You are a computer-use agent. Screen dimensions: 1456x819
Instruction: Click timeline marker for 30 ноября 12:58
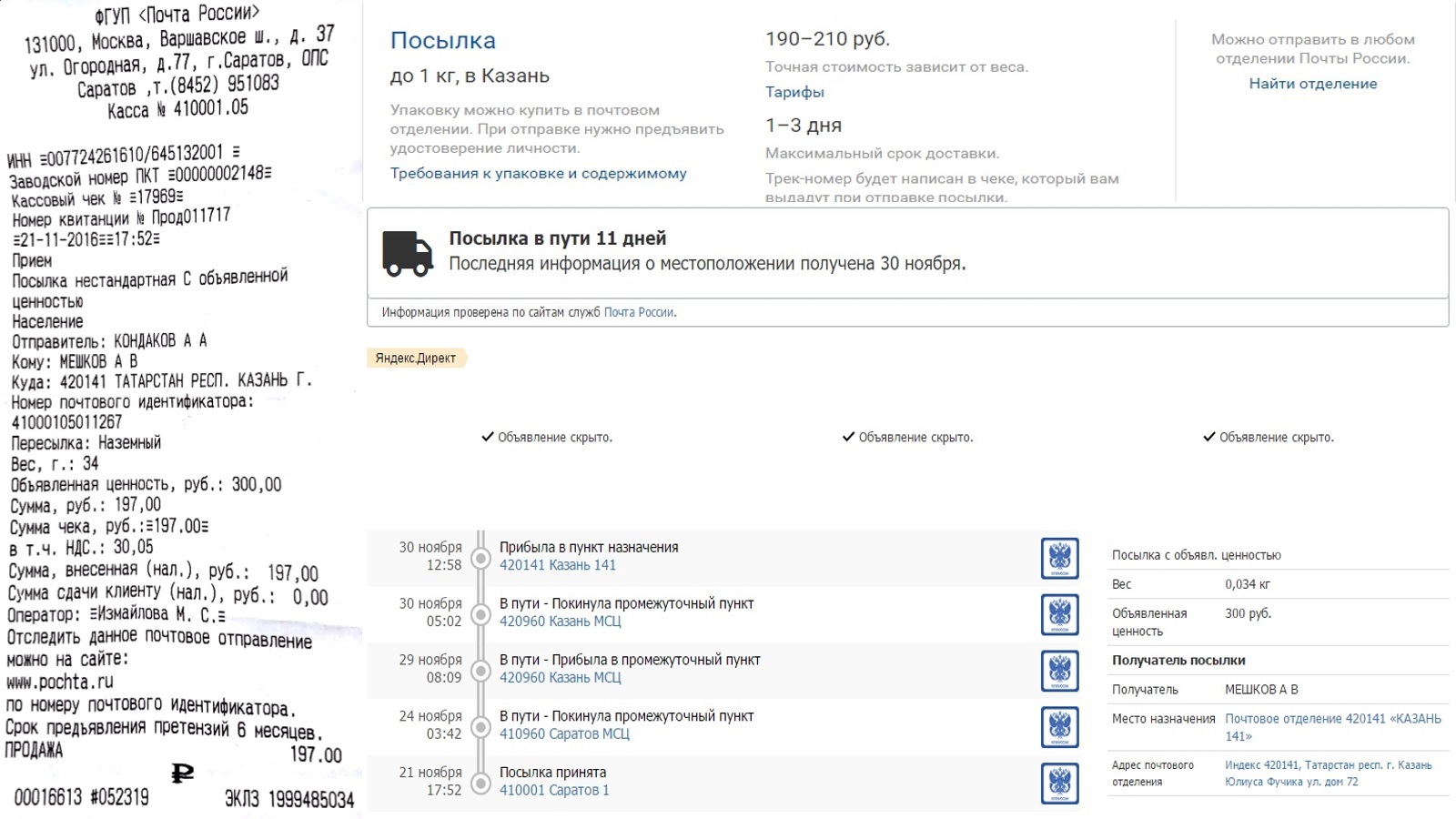480,558
